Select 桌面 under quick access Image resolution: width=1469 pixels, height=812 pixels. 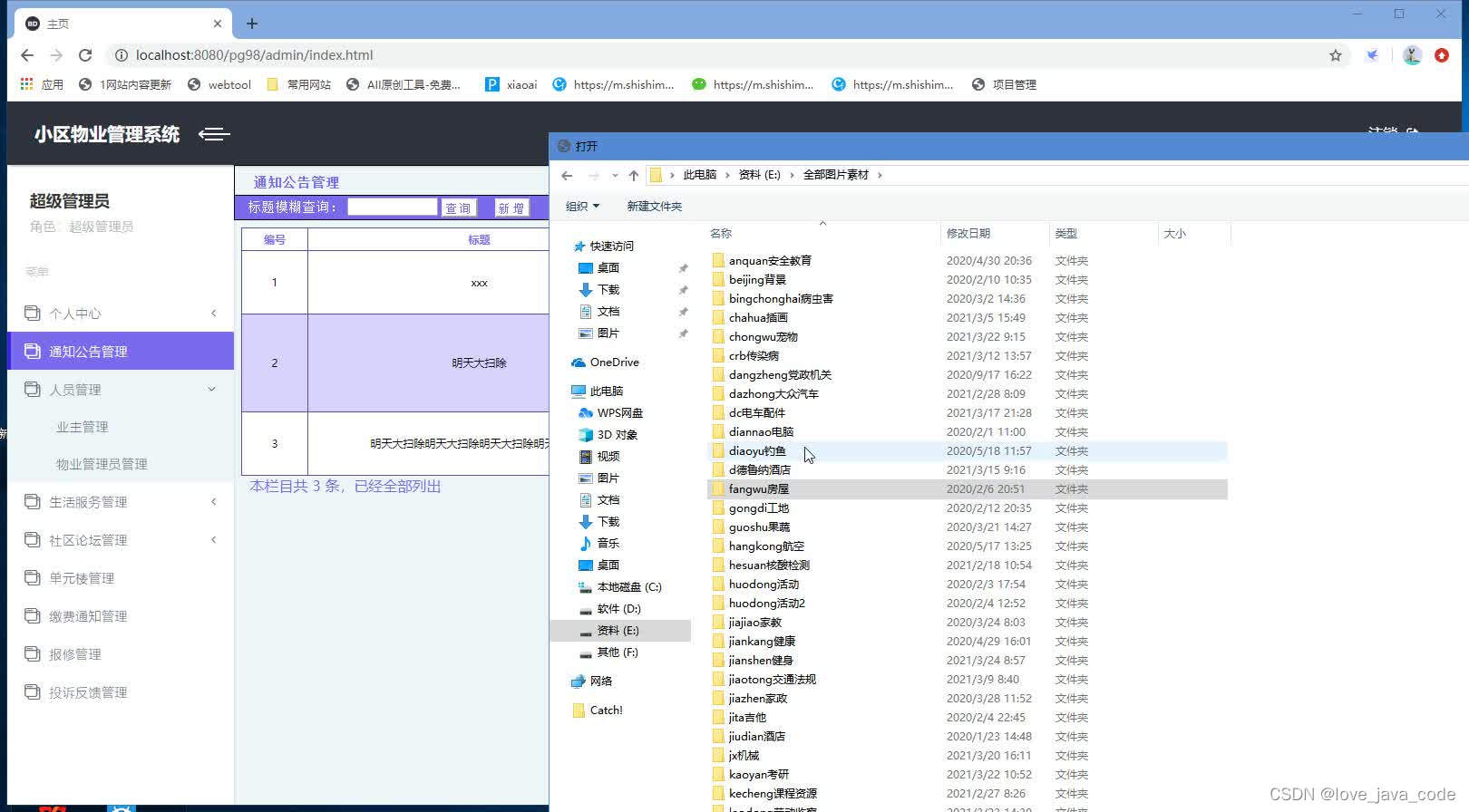tap(599, 268)
